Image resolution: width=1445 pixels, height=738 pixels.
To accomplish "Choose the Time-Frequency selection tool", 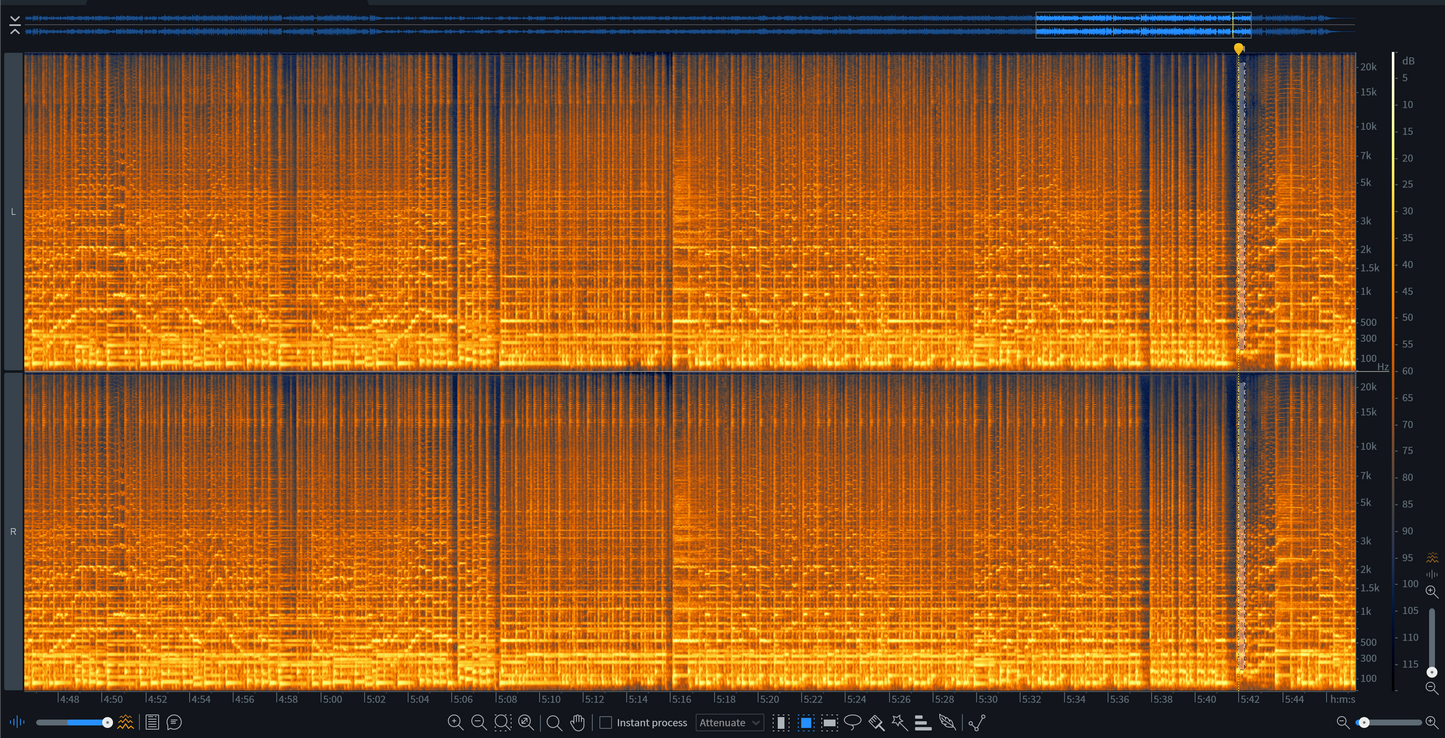I will click(x=805, y=722).
